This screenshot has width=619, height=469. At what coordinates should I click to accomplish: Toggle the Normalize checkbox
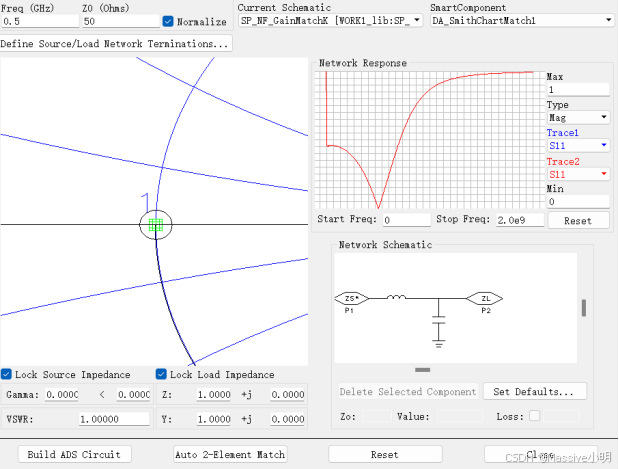coord(168,21)
